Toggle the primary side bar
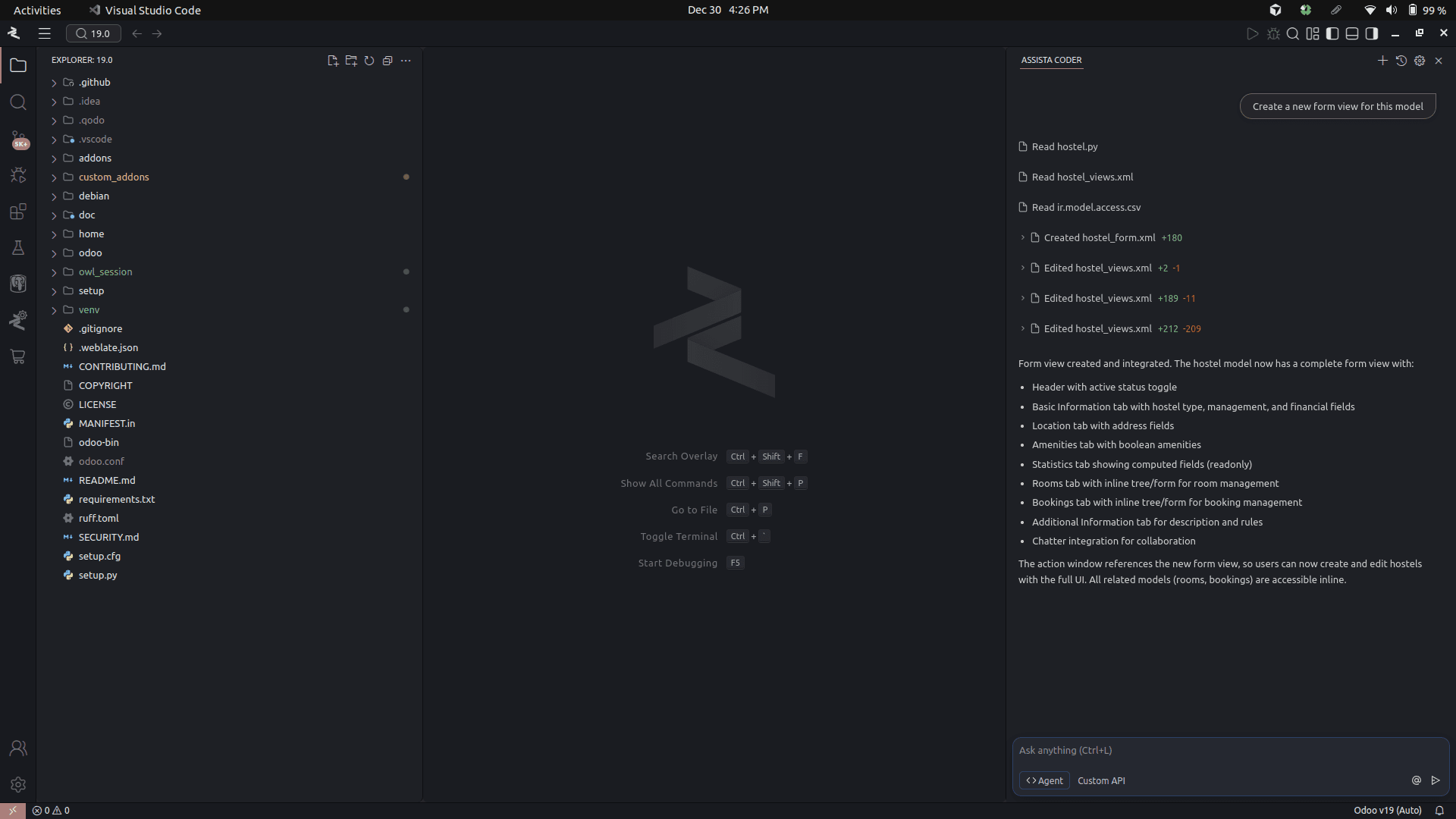 (x=1332, y=33)
